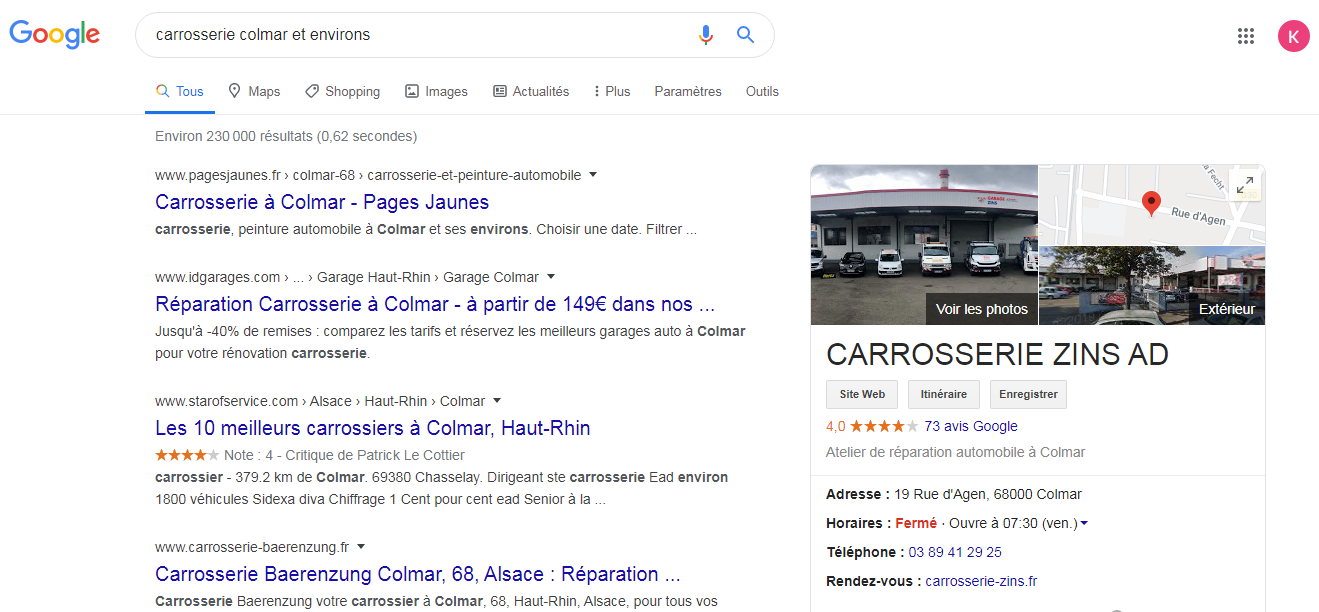The width and height of the screenshot is (1319, 612).
Task: Open the Extérieur photo thumbnail
Action: [x=1152, y=286]
